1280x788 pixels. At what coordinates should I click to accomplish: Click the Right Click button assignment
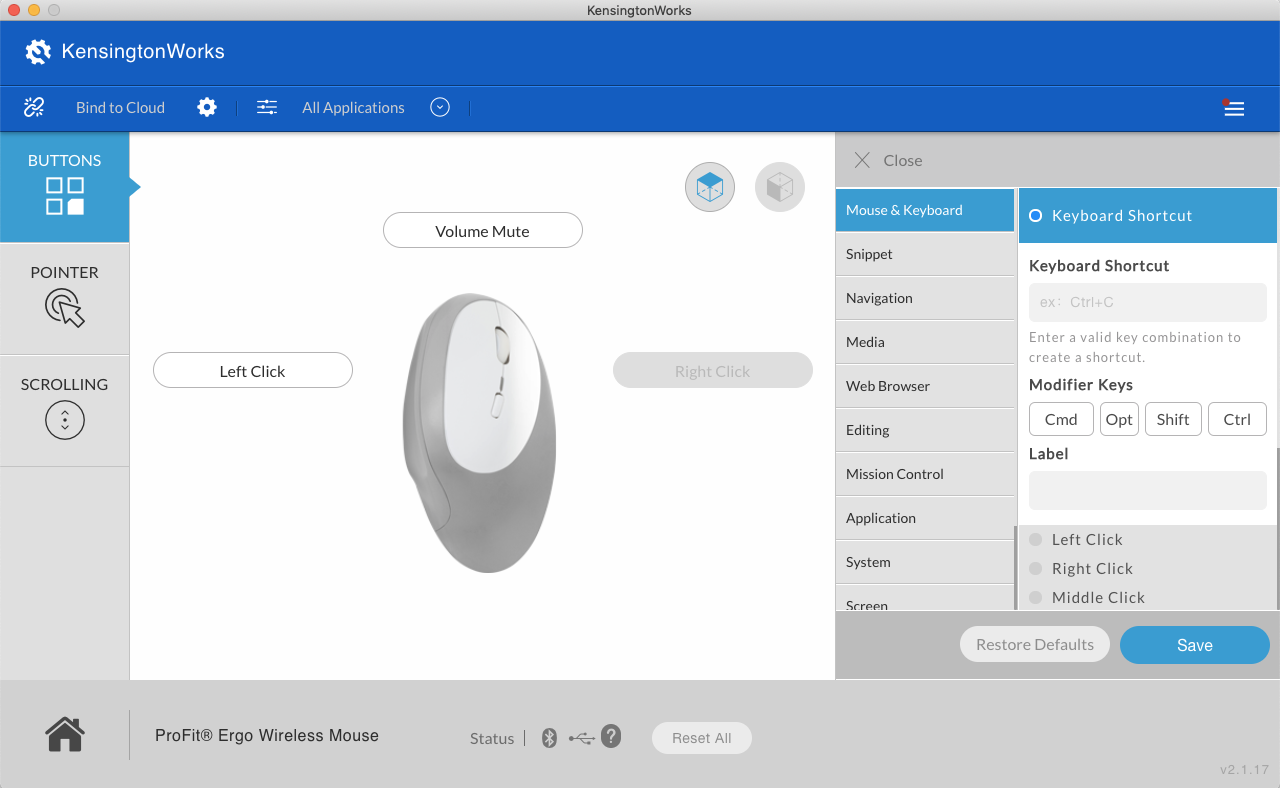pos(713,370)
